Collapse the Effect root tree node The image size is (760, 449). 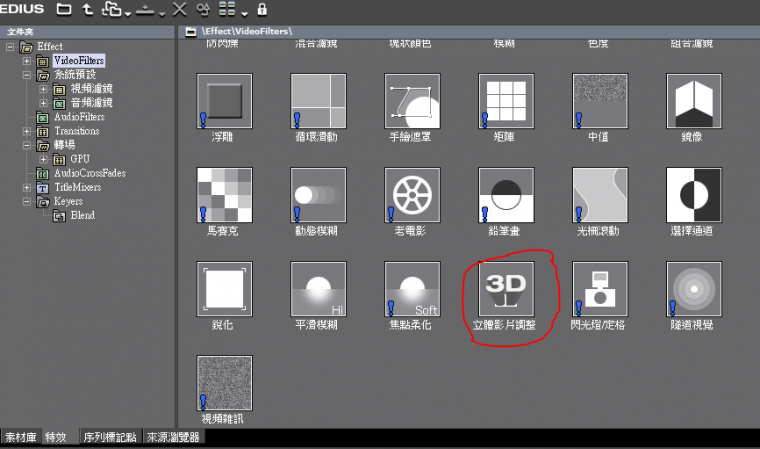(x=10, y=47)
